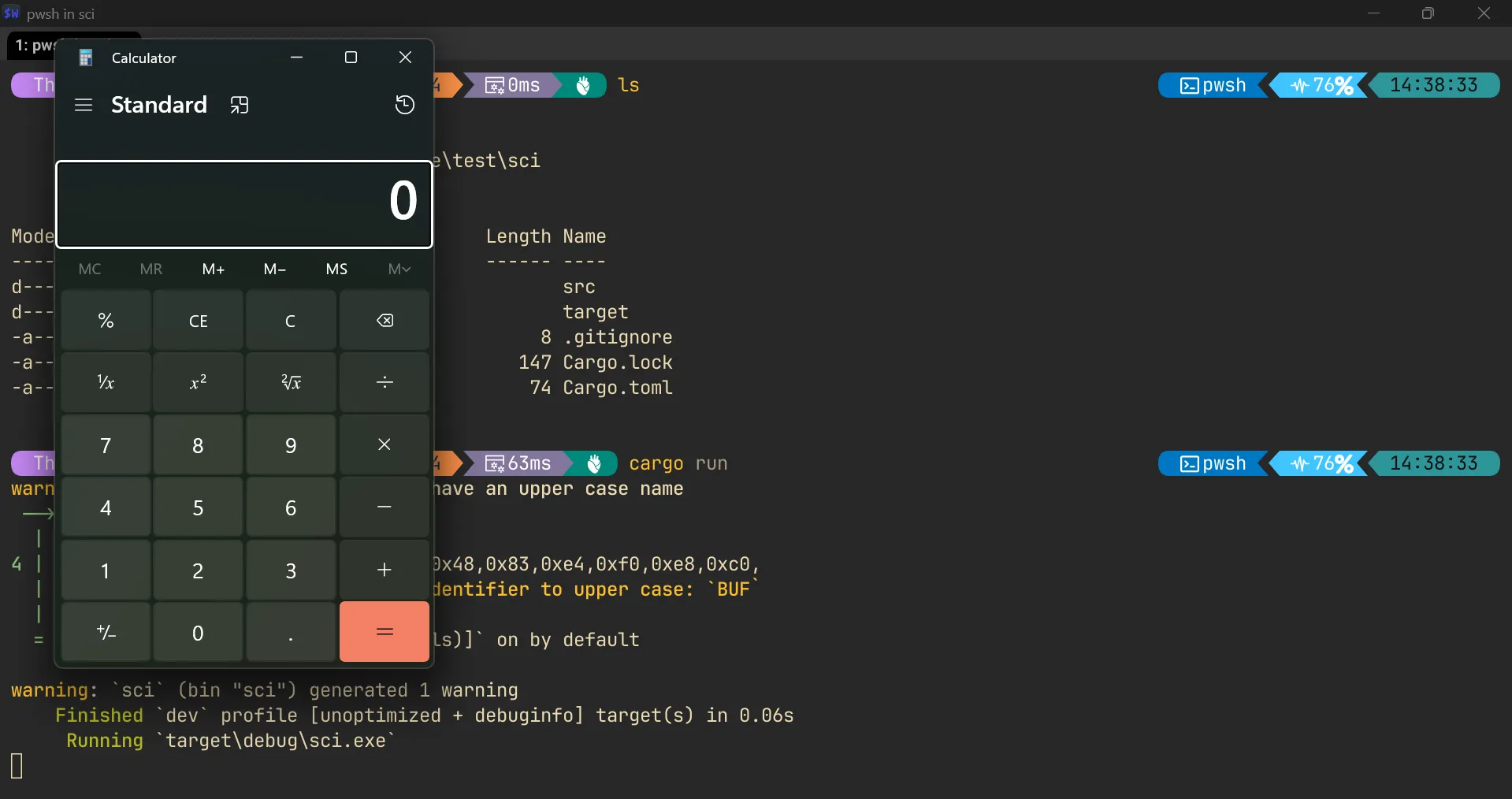
Task: Click the pwsh shell segment beside ls
Action: point(1213,85)
